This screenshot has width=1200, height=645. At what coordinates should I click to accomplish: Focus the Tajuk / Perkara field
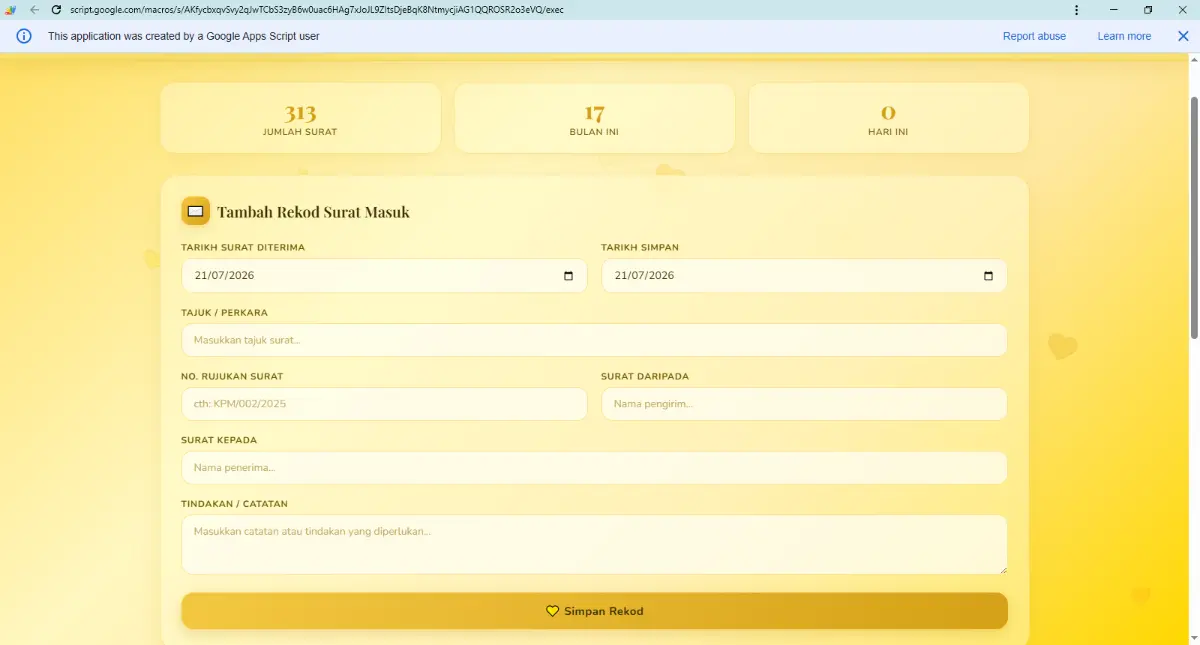[x=594, y=340]
